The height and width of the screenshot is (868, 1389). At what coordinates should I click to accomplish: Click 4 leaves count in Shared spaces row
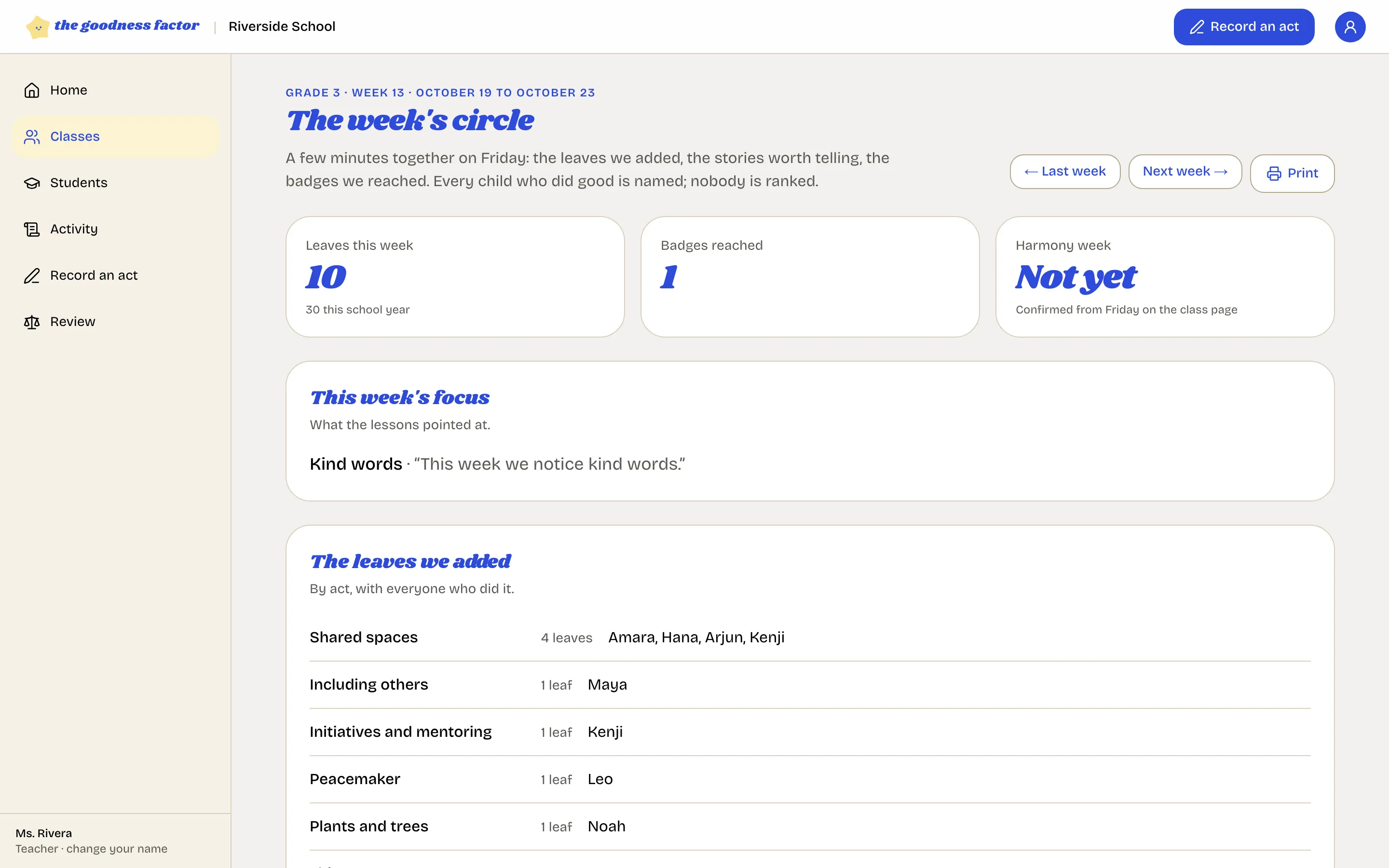(x=567, y=638)
